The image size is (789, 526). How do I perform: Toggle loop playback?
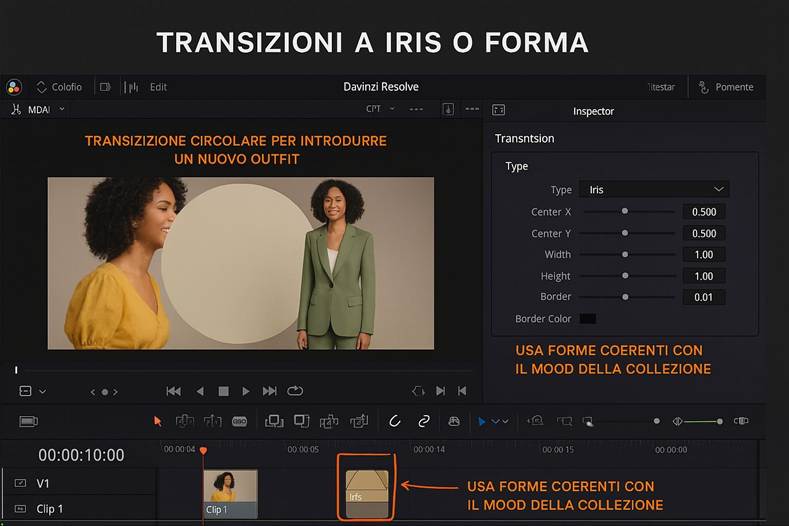tap(295, 391)
